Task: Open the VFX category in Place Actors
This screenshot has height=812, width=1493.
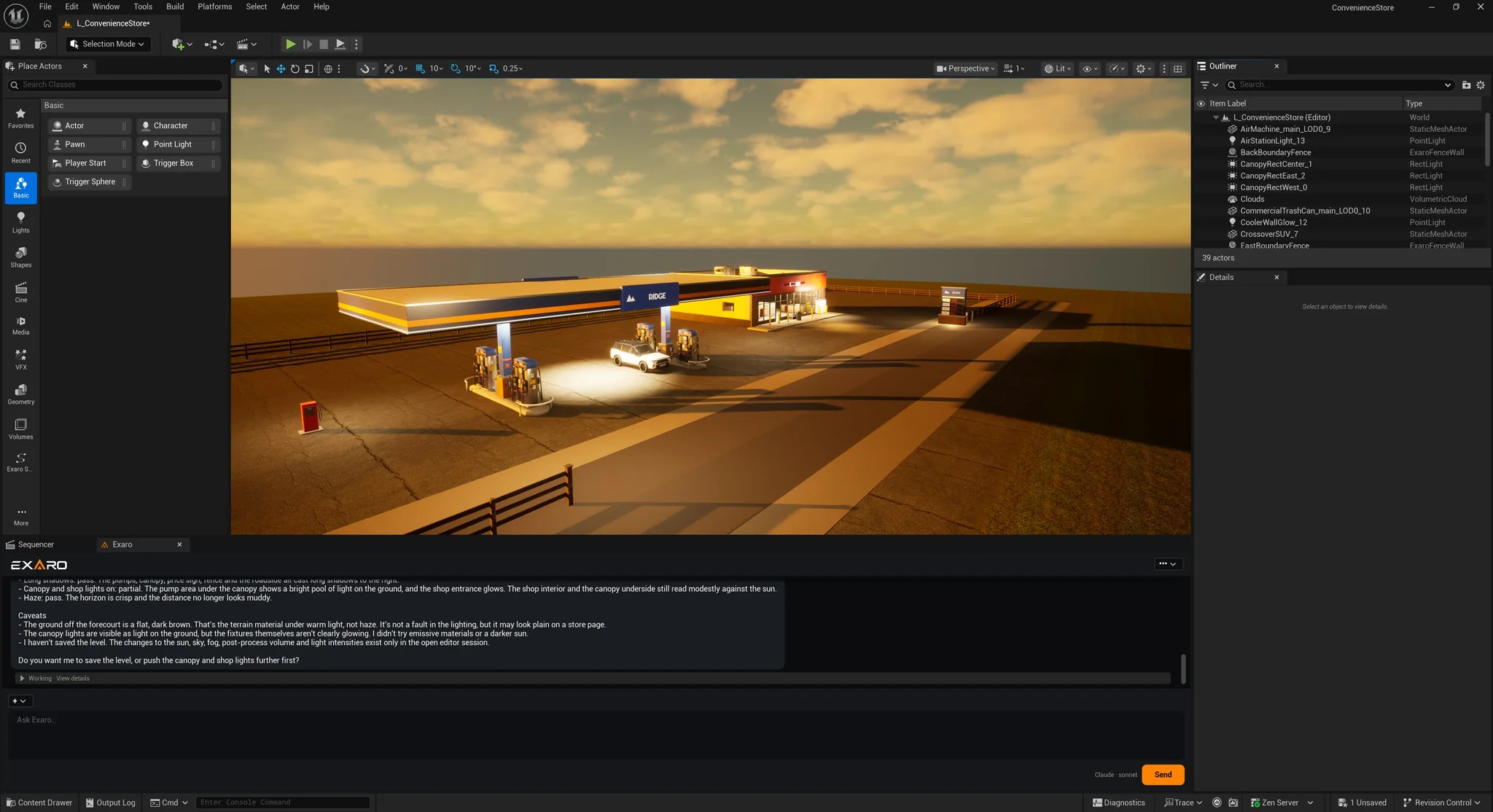Action: (20, 359)
